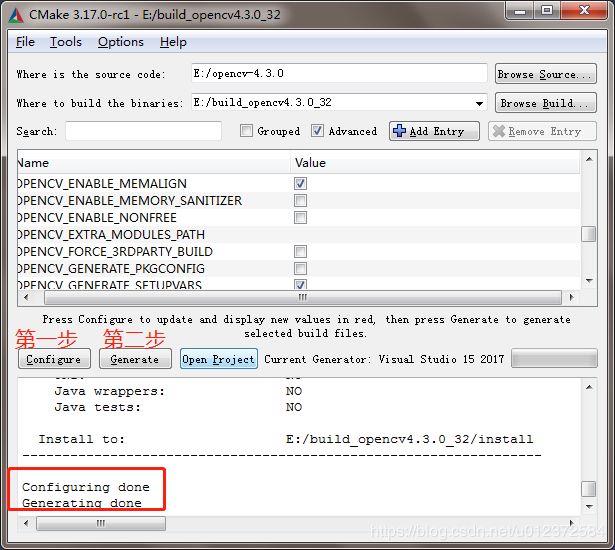Image resolution: width=615 pixels, height=550 pixels.
Task: Click the Value column header
Action: [435, 162]
